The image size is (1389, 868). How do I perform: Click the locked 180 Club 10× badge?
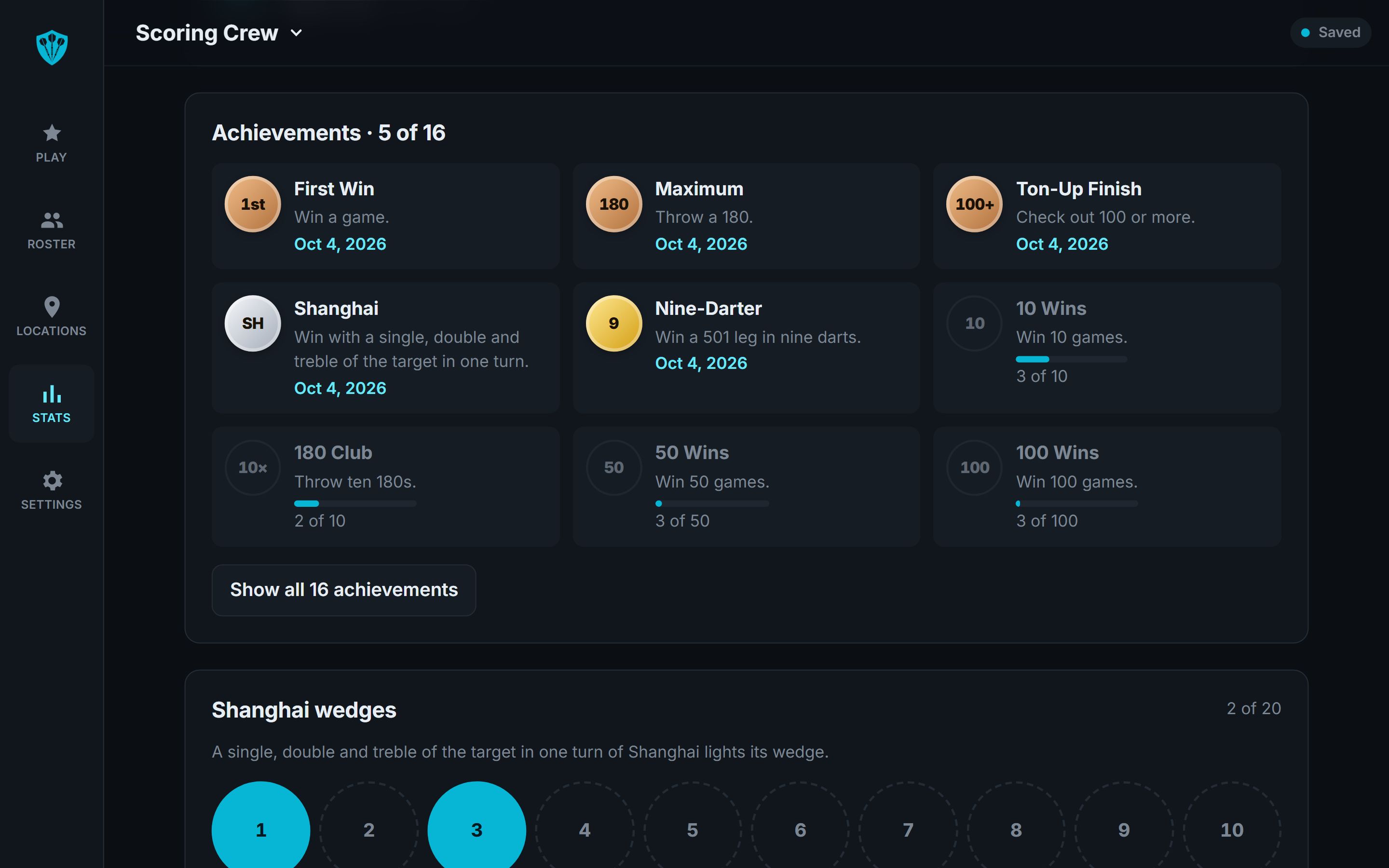253,467
